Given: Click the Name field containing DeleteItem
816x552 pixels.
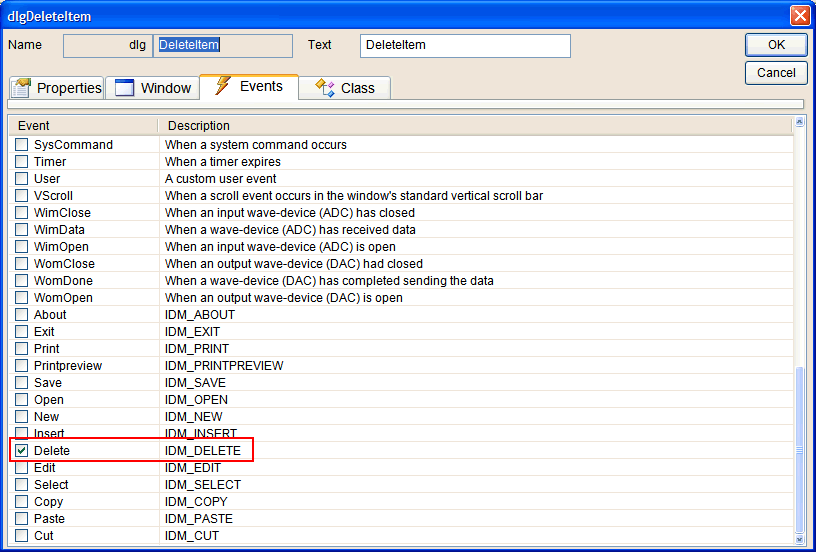Looking at the screenshot, I should point(223,45).
